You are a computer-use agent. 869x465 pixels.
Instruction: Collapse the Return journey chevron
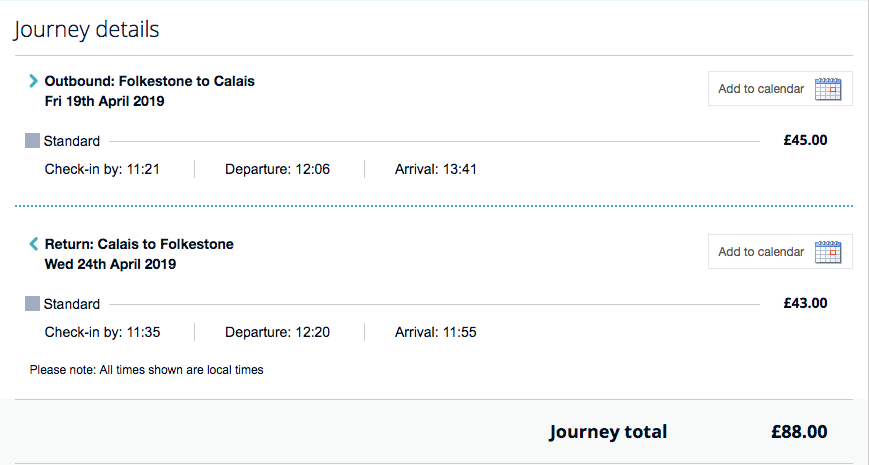pyautogui.click(x=33, y=244)
